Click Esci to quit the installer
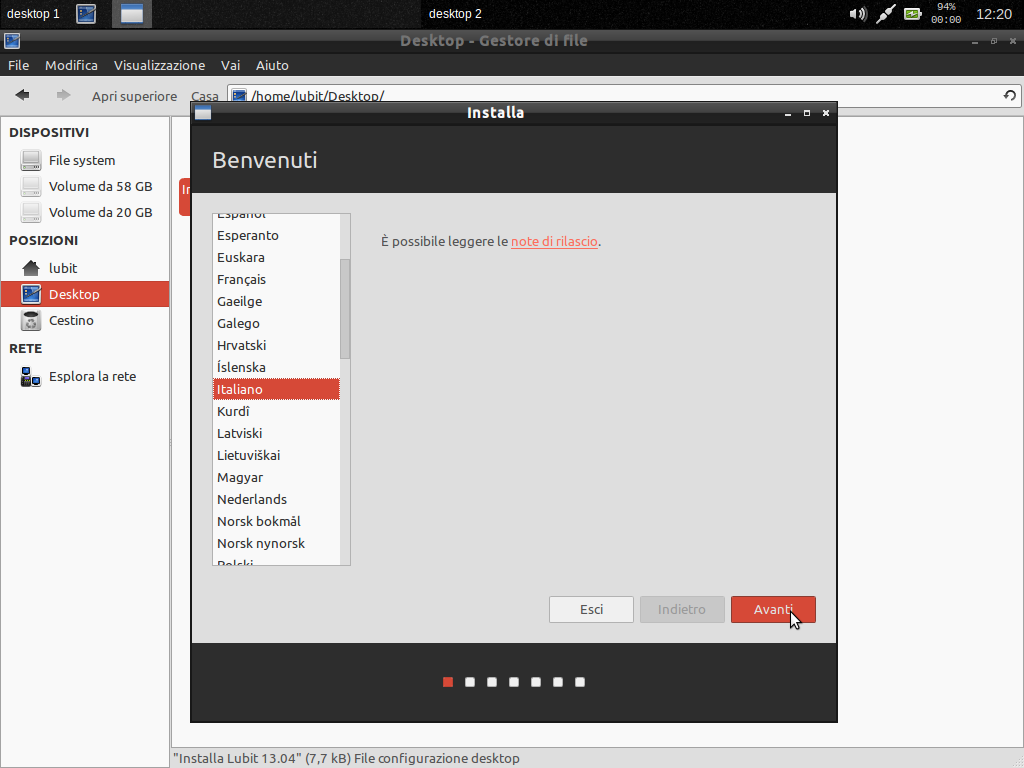 point(591,609)
